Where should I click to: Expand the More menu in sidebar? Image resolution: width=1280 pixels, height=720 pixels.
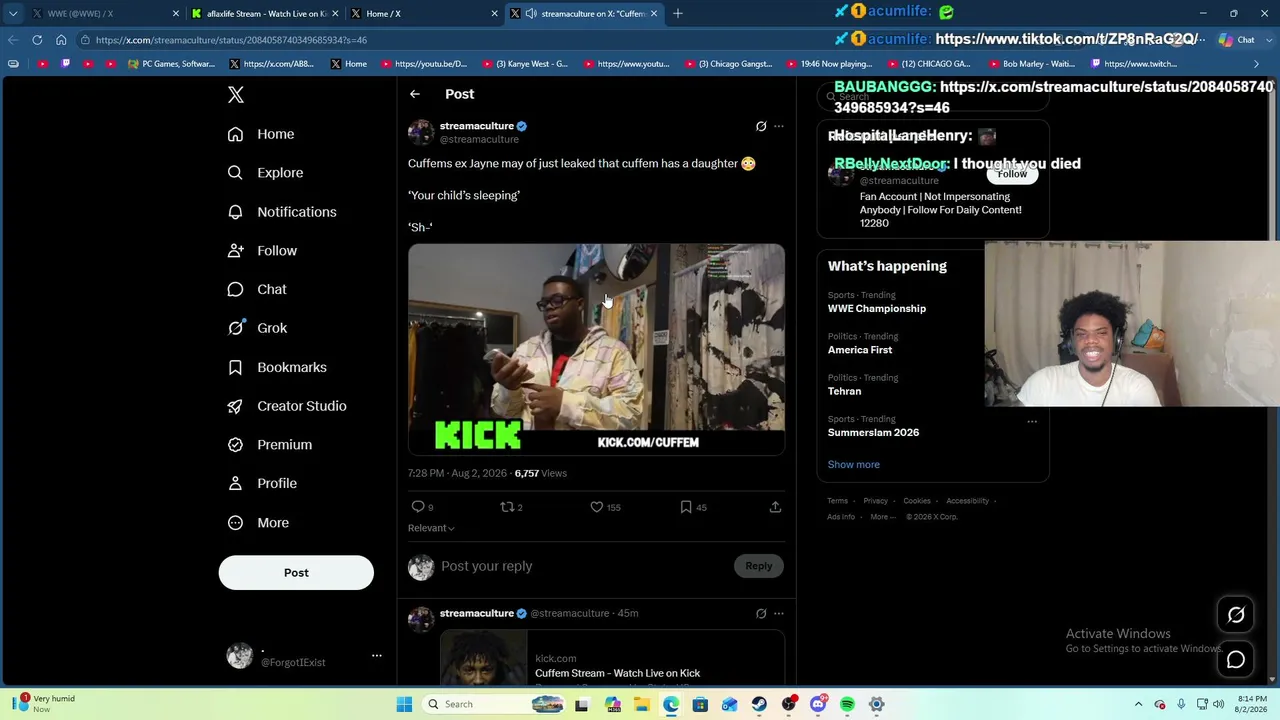pos(258,523)
